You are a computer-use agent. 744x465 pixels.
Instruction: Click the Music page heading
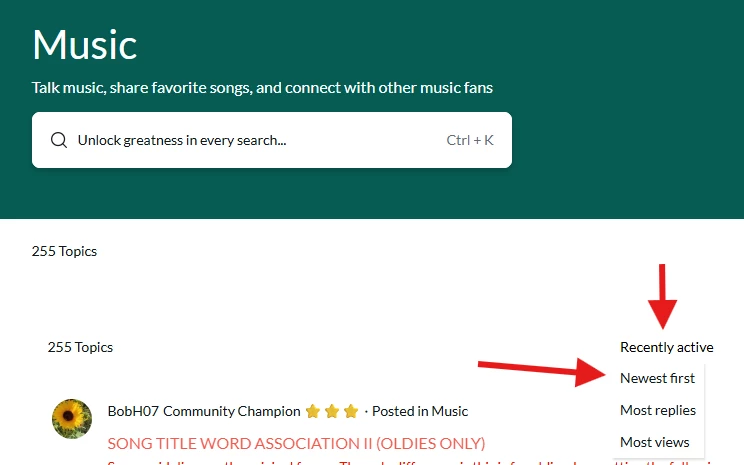84,45
